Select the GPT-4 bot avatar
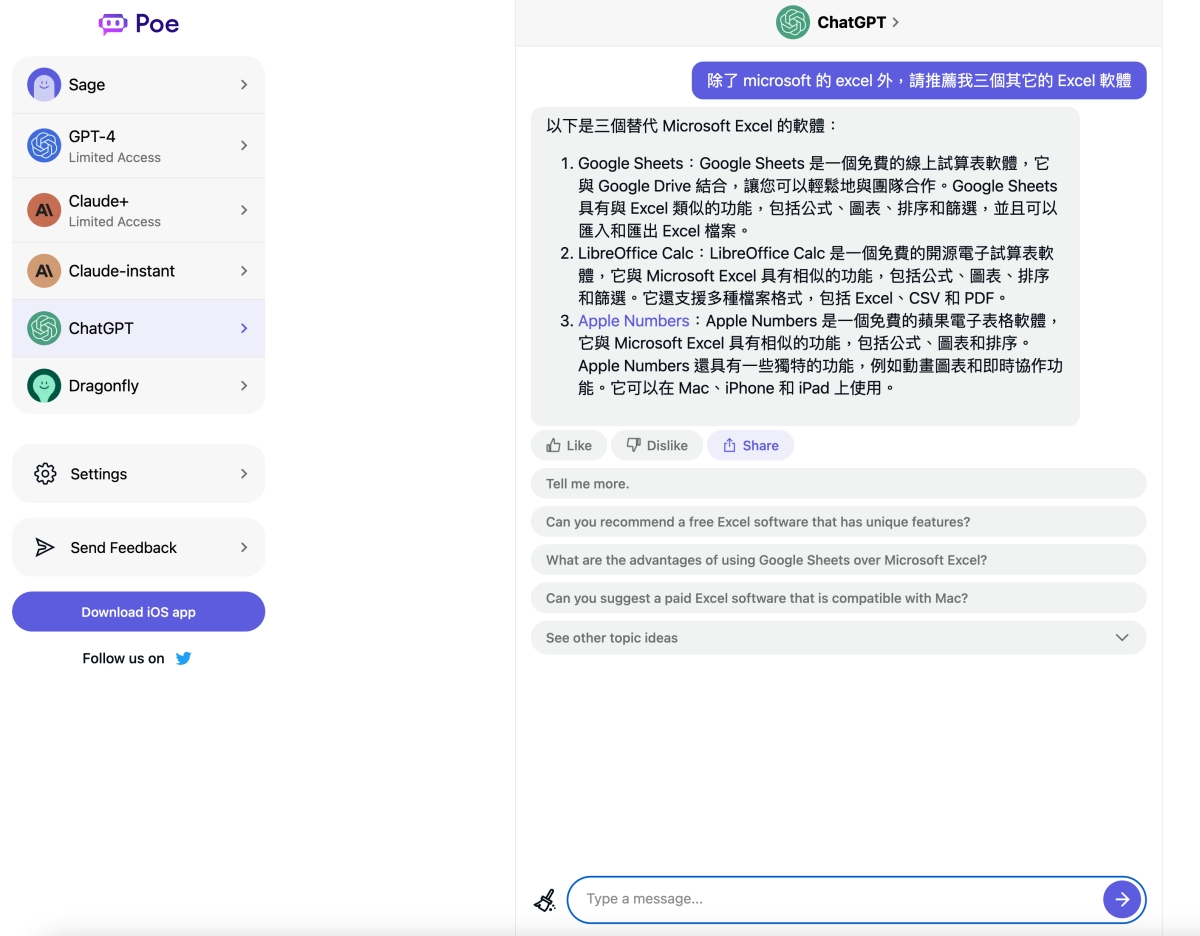1200x936 pixels. pos(44,146)
